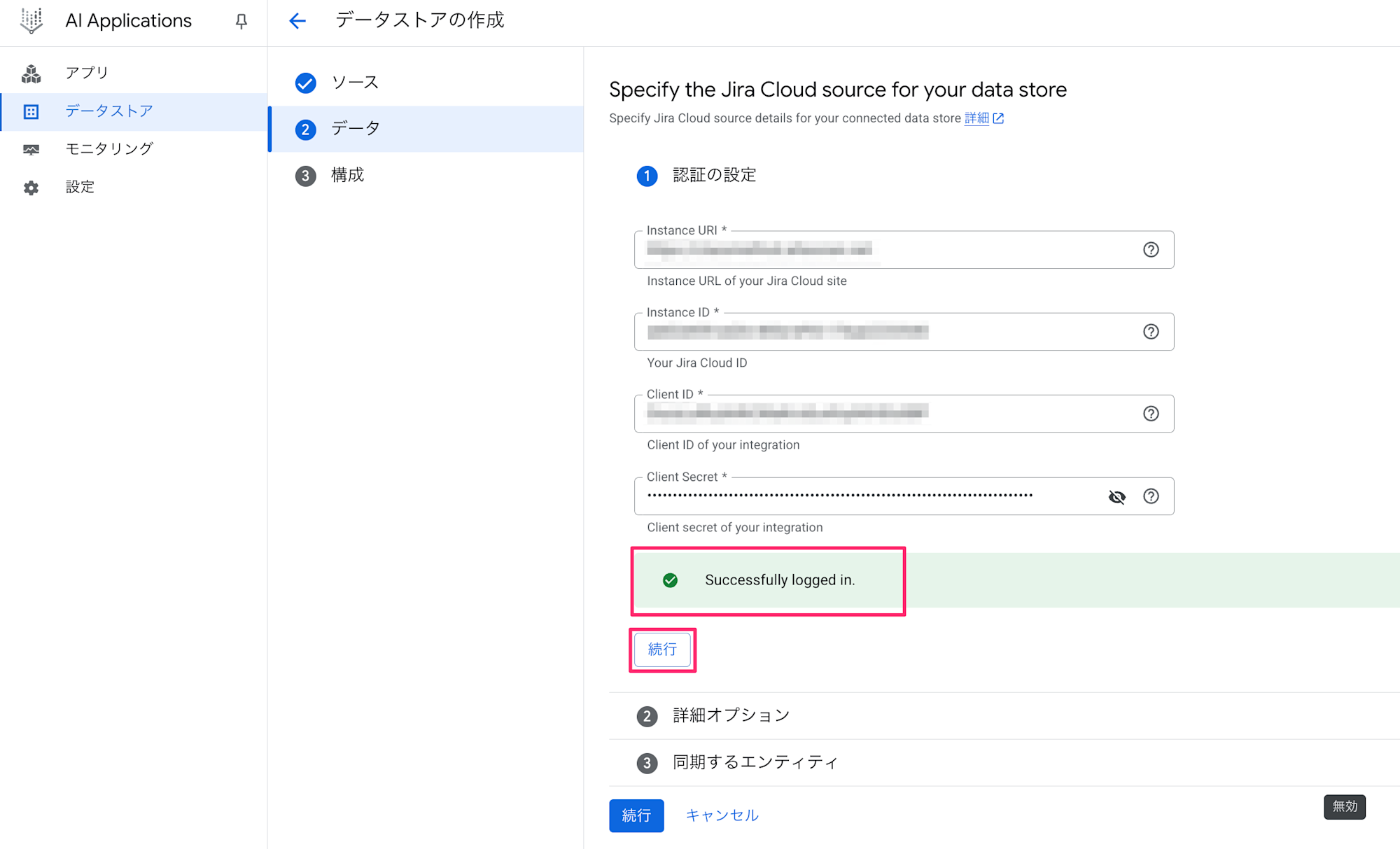Select データストア in the sidebar menu
Image resolution: width=1400 pixels, height=849 pixels.
point(134,112)
